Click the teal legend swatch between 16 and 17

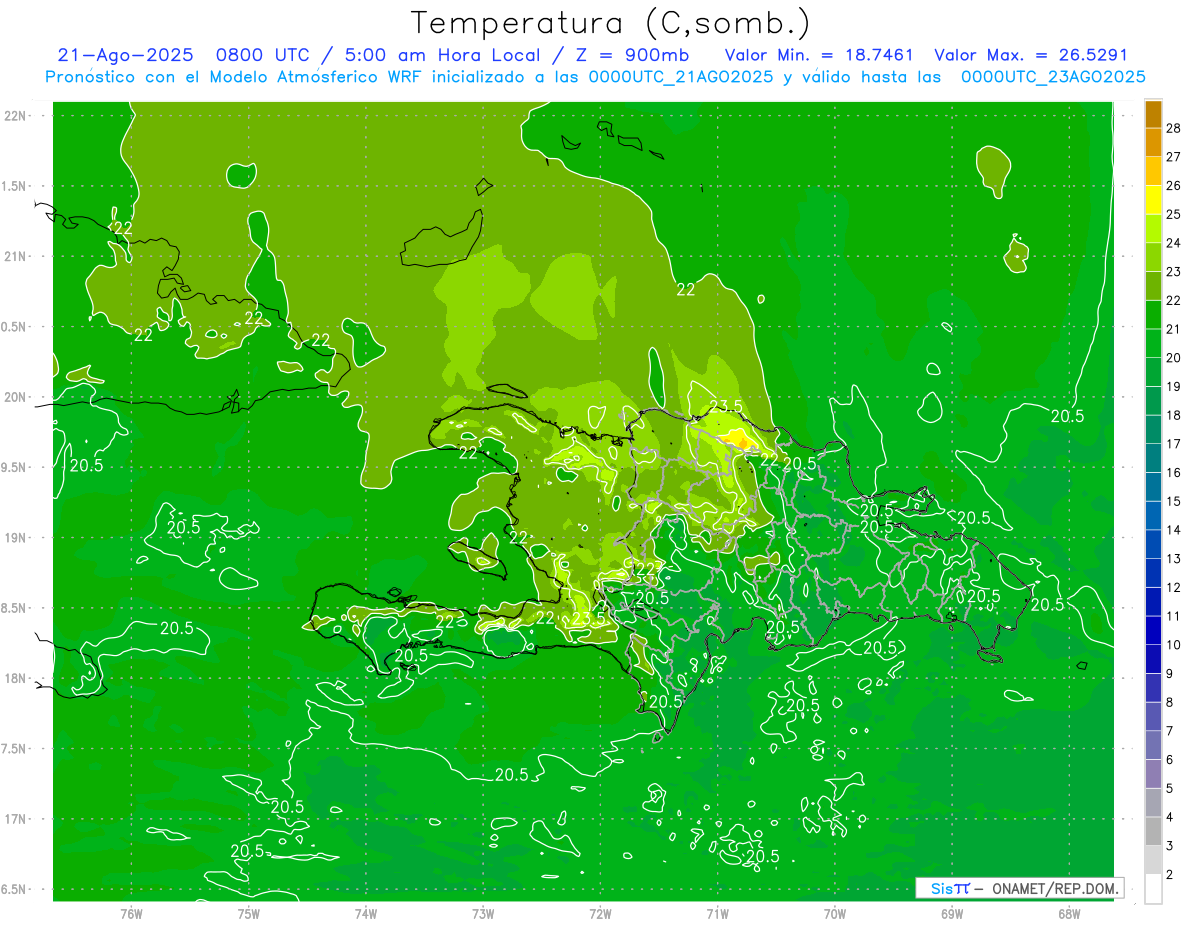pyautogui.click(x=1153, y=458)
